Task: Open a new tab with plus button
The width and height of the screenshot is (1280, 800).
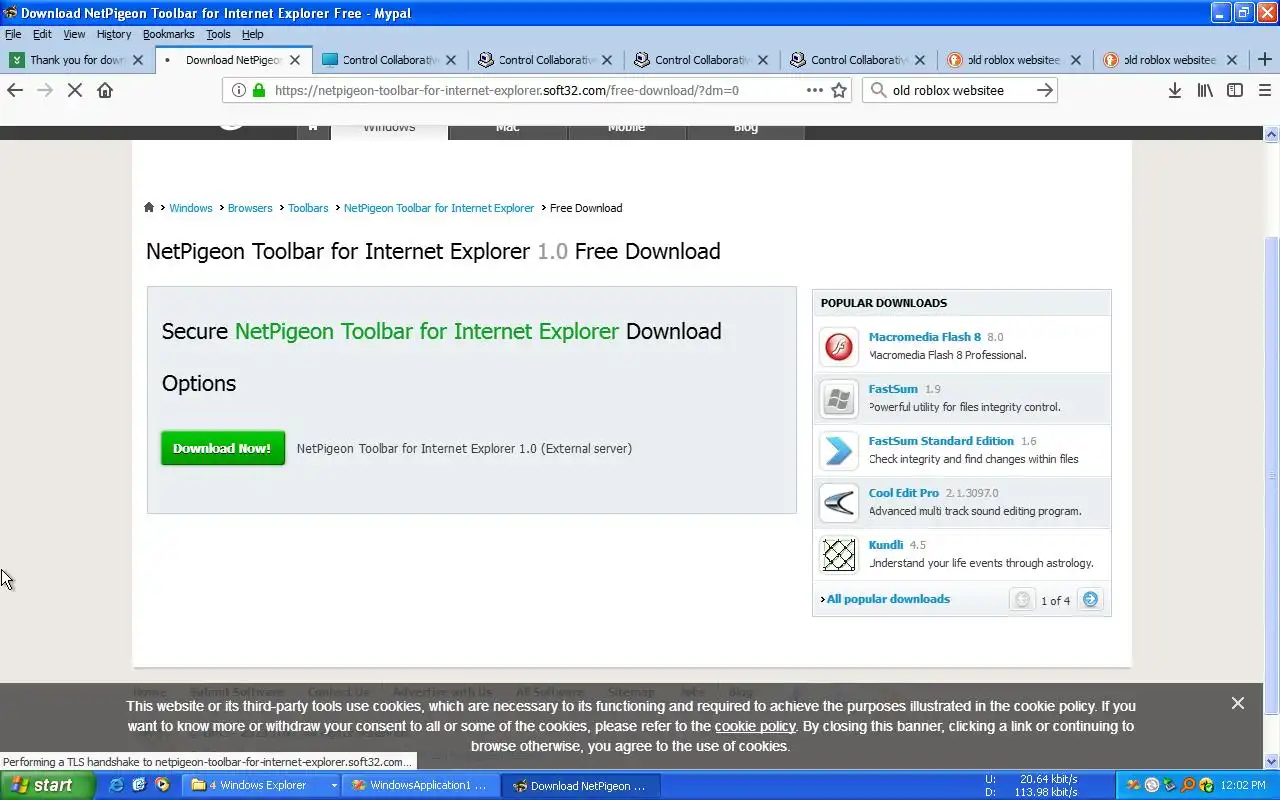Action: pyautogui.click(x=1264, y=60)
